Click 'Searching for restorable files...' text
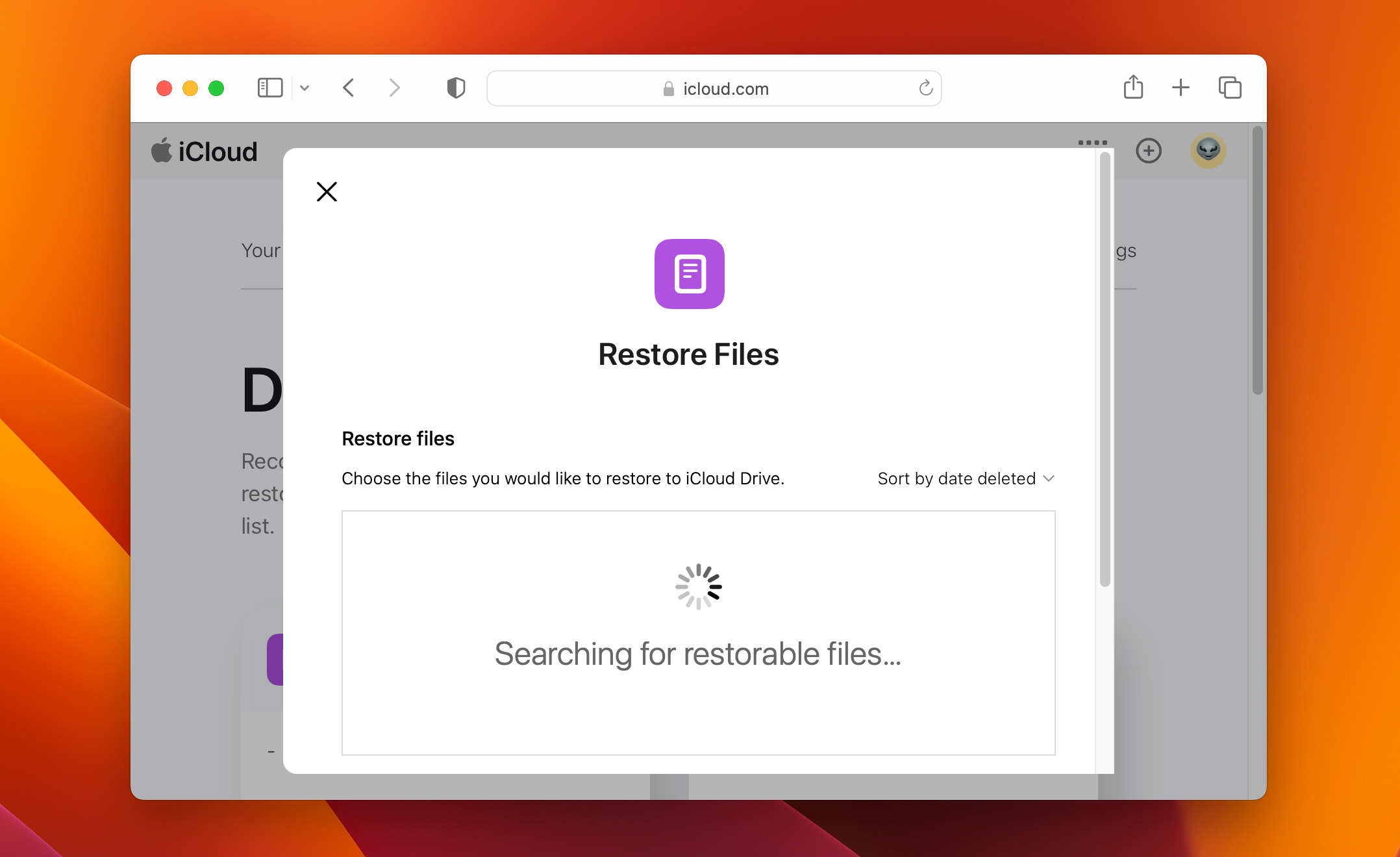Image resolution: width=1400 pixels, height=857 pixels. pyautogui.click(x=698, y=654)
